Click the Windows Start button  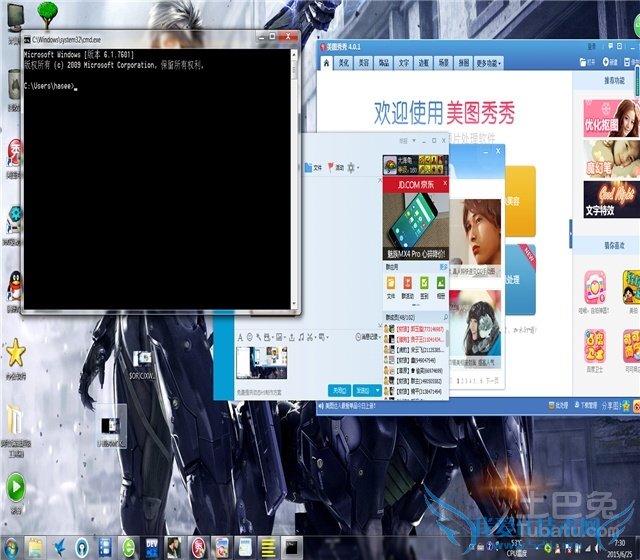click(x=14, y=547)
